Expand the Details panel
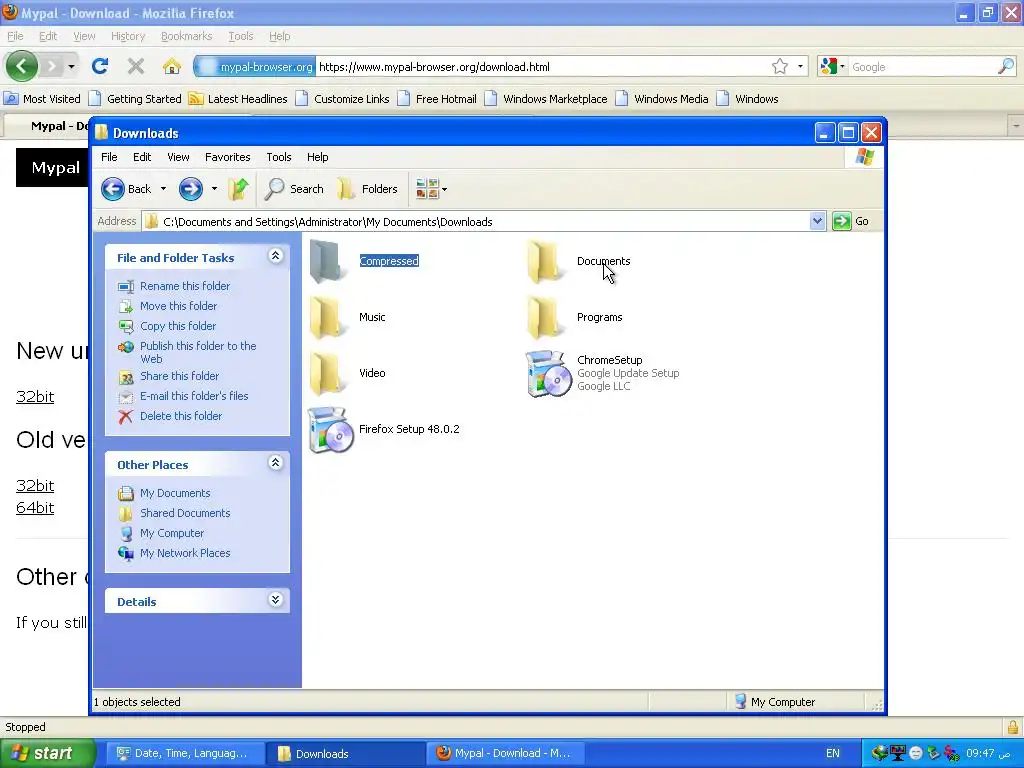1024x768 pixels. 276,600
